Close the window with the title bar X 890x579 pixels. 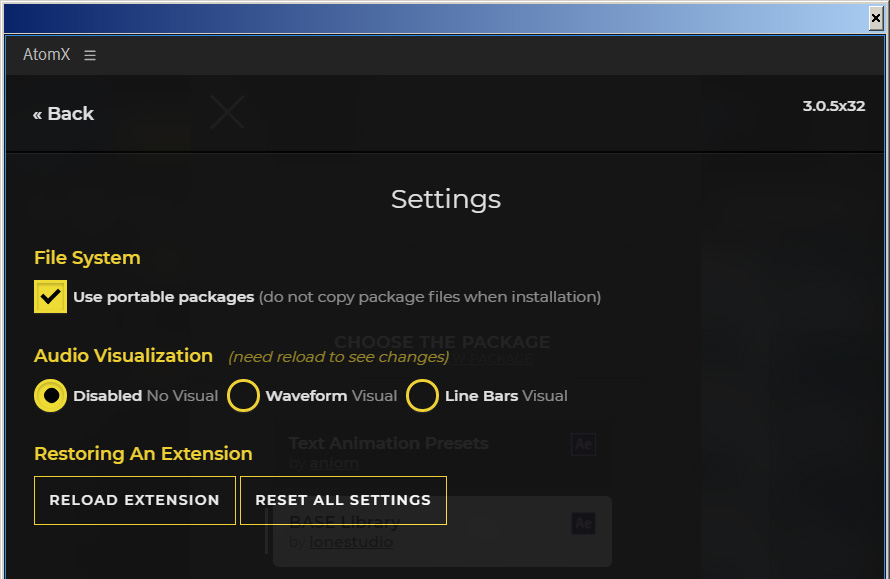coord(876,18)
